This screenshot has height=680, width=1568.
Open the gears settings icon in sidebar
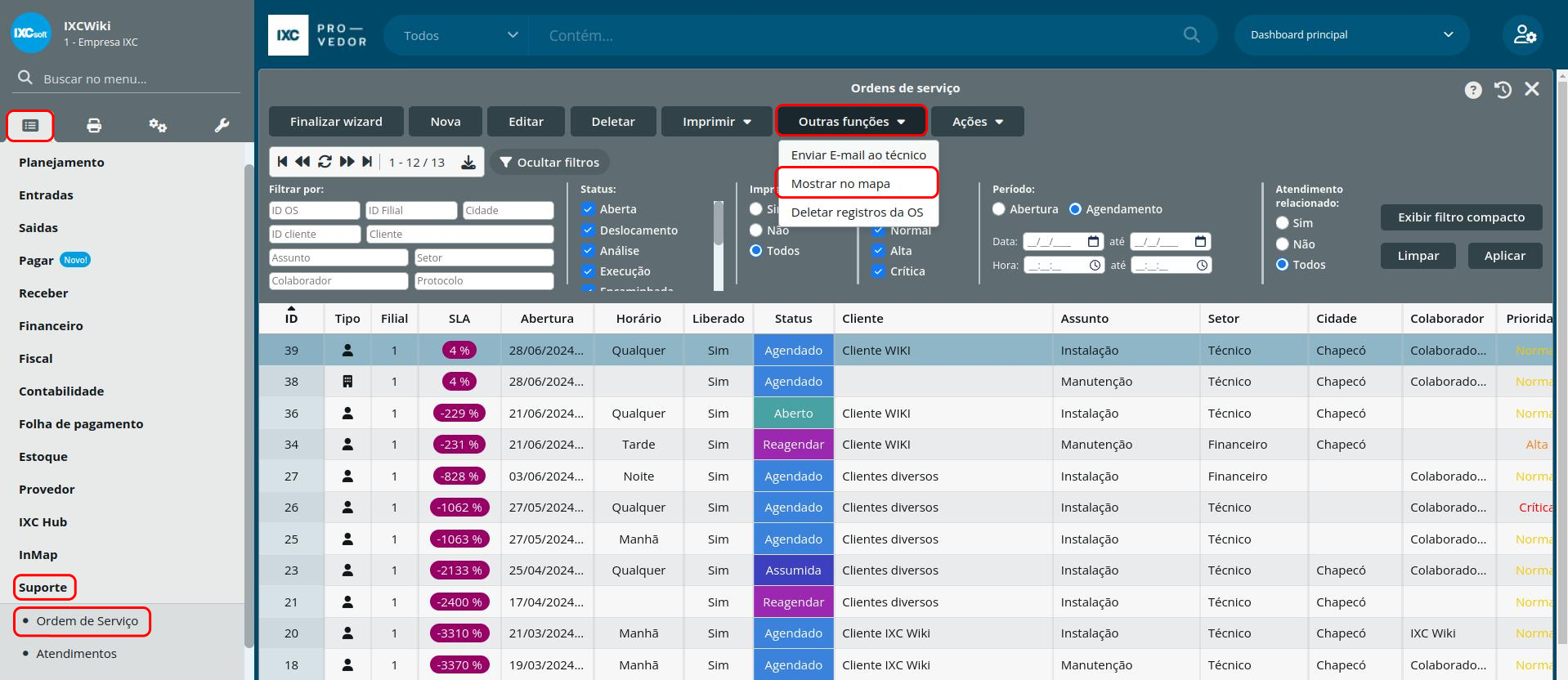pos(158,125)
